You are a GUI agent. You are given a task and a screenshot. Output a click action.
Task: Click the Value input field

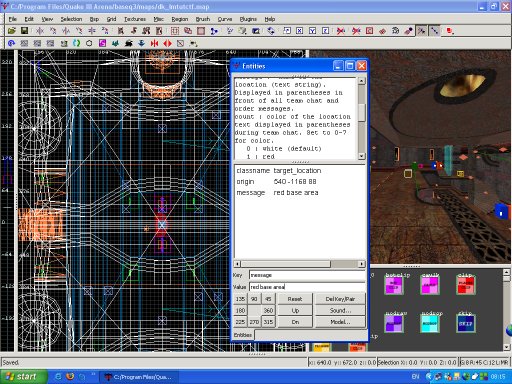click(307, 287)
